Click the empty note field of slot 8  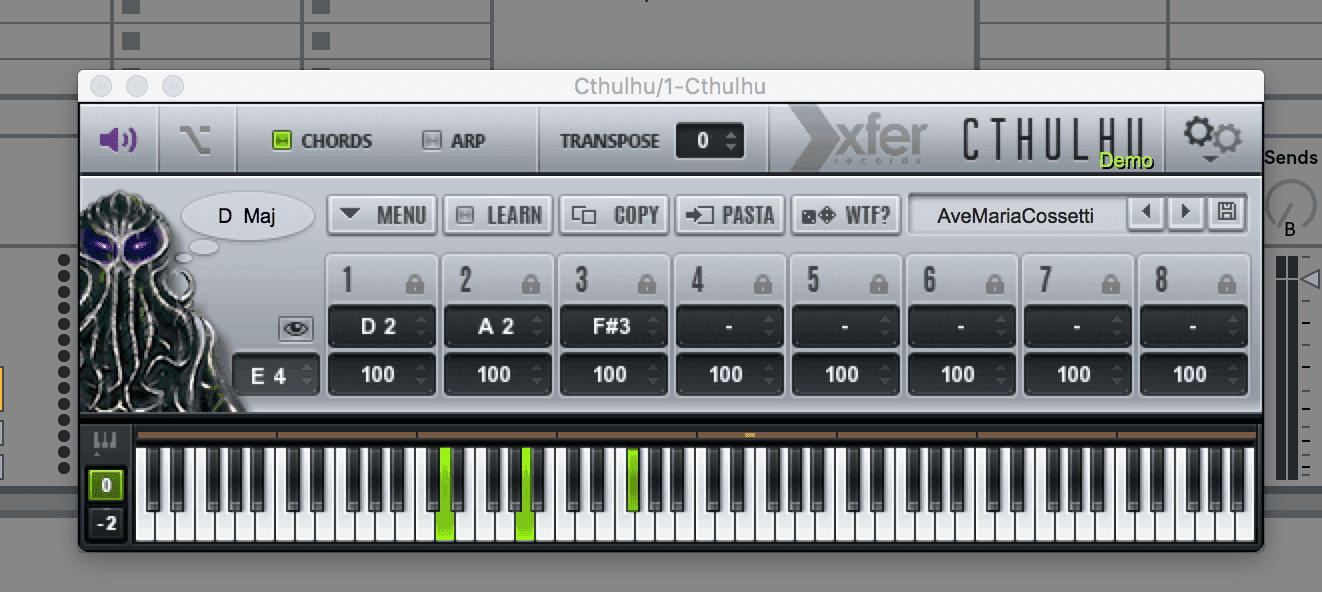click(x=1194, y=326)
